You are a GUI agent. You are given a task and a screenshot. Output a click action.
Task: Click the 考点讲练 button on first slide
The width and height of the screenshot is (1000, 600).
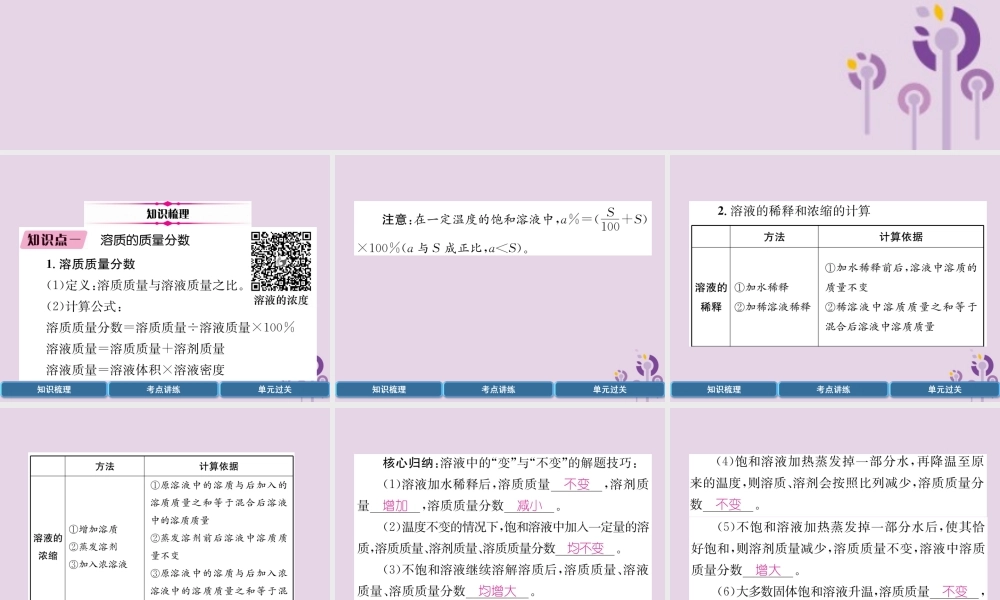point(163,389)
